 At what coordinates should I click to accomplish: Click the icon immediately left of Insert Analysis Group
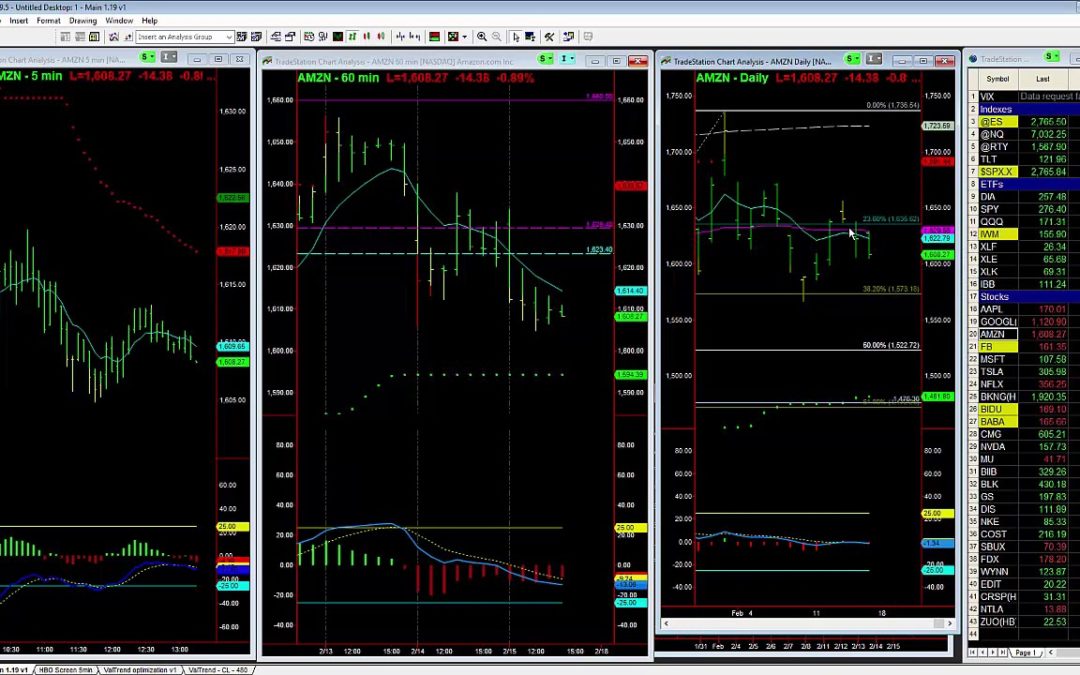point(128,37)
